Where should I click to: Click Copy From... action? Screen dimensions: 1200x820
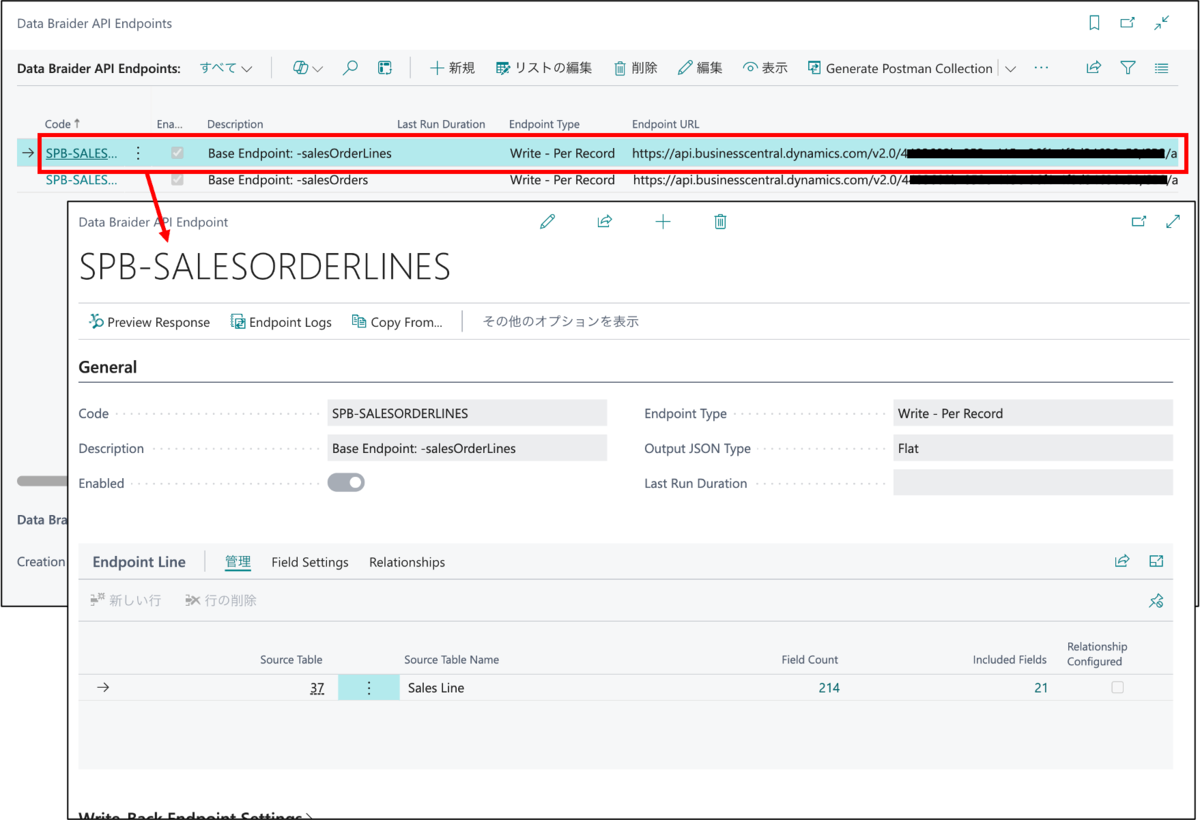[x=397, y=322]
